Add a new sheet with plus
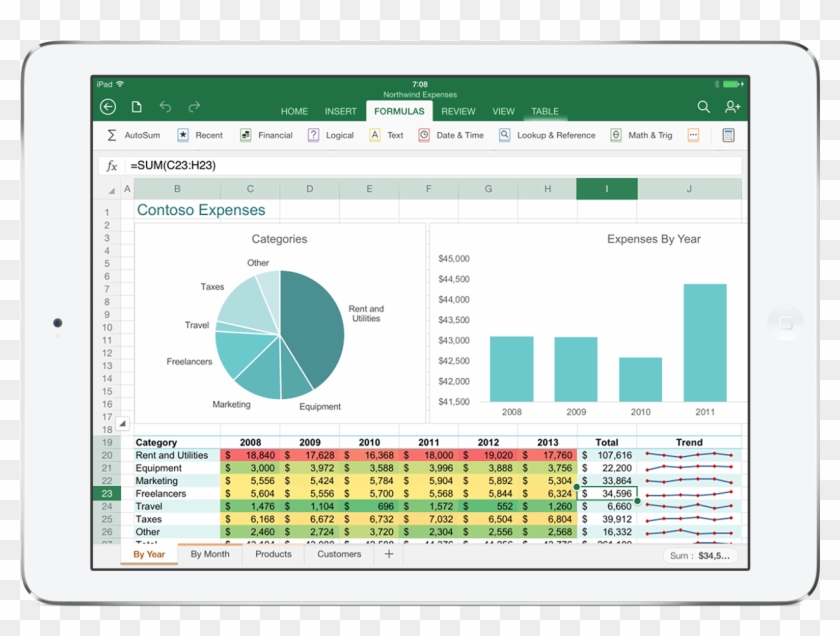The image size is (840, 636). (x=389, y=554)
